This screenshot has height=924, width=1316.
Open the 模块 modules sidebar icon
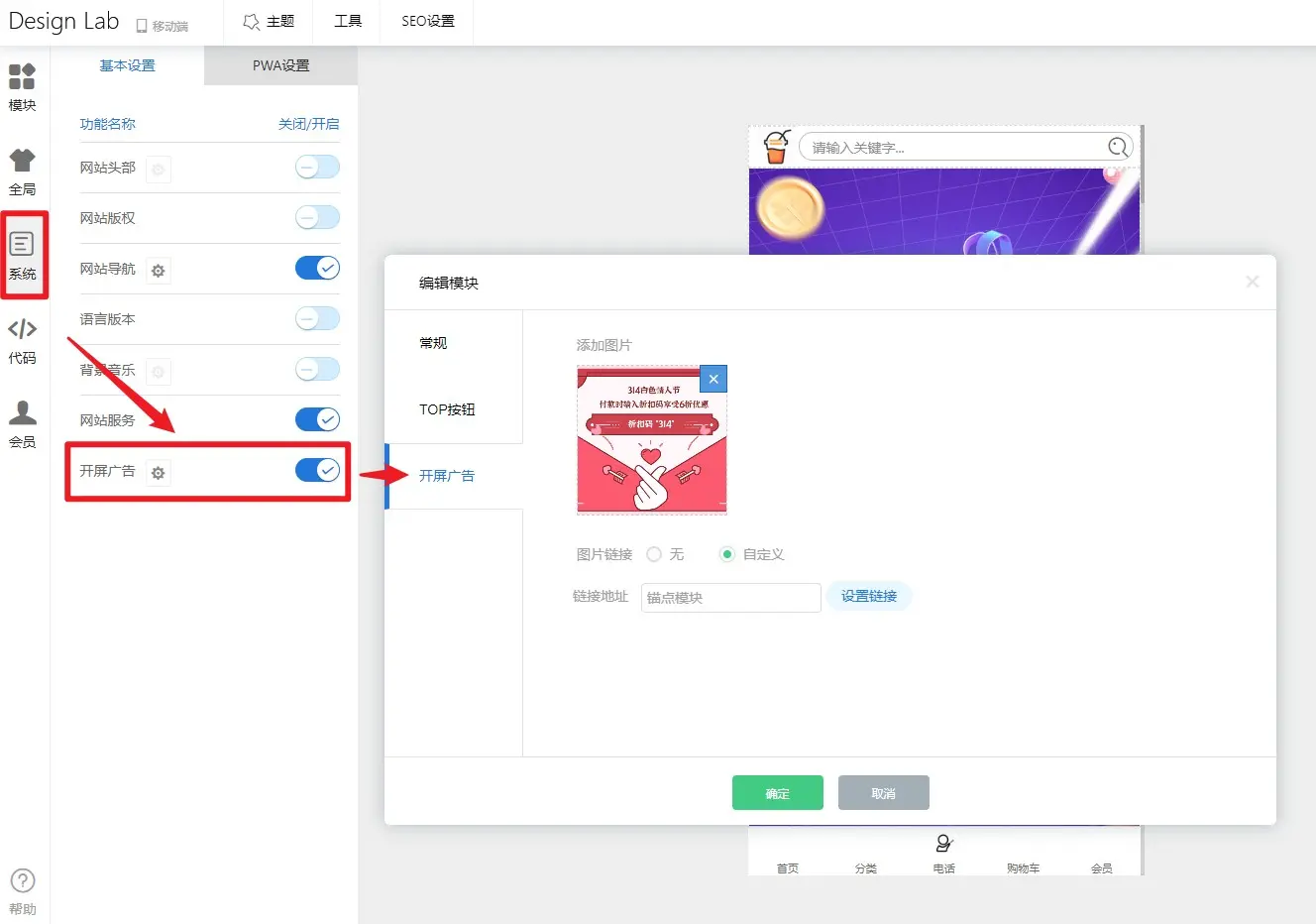[22, 86]
